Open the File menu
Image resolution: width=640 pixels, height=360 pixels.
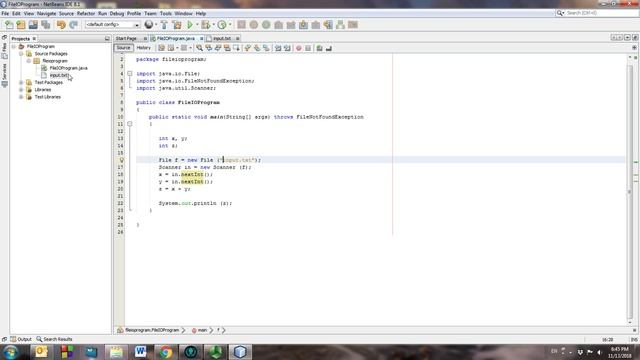pyautogui.click(x=5, y=13)
